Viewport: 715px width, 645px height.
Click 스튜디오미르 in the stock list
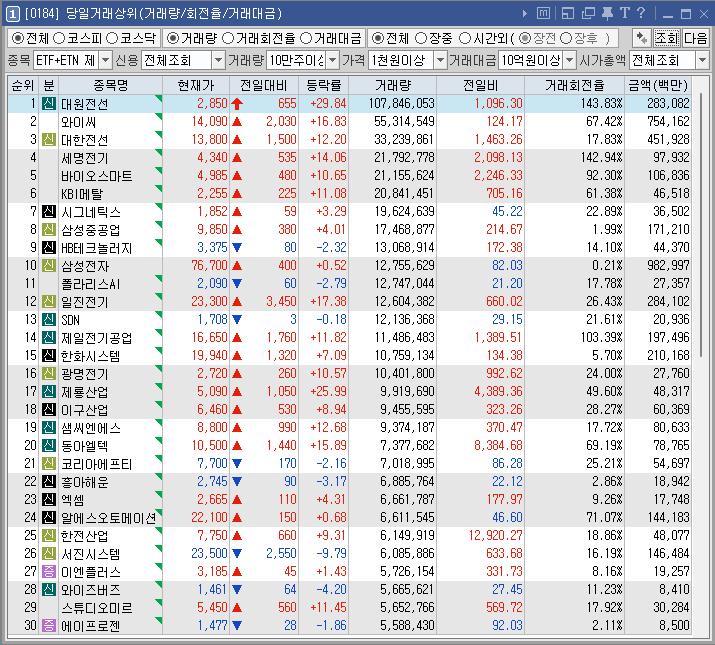97,608
